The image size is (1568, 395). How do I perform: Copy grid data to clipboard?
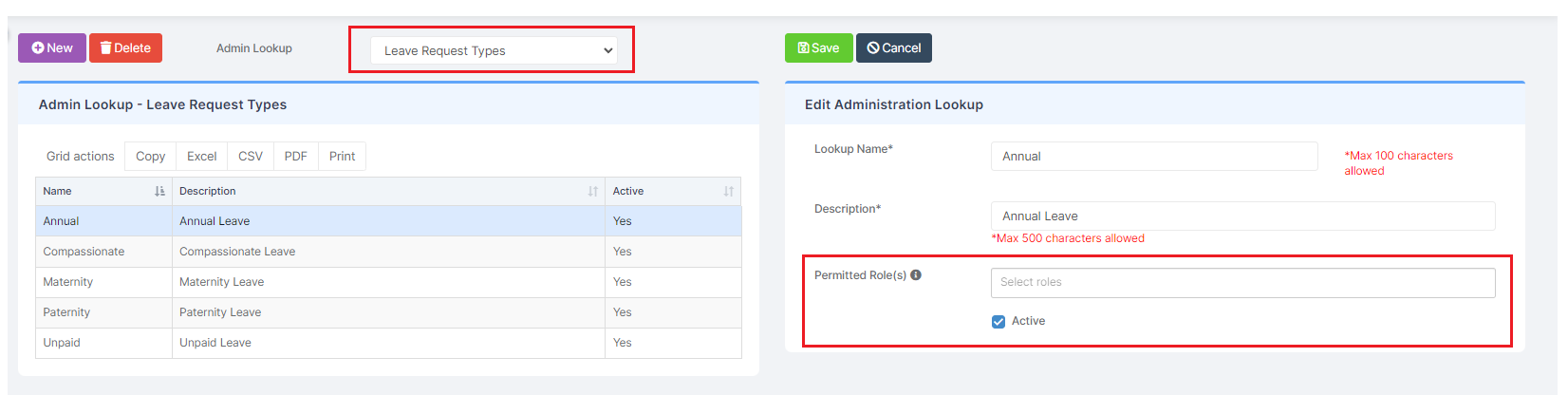150,157
